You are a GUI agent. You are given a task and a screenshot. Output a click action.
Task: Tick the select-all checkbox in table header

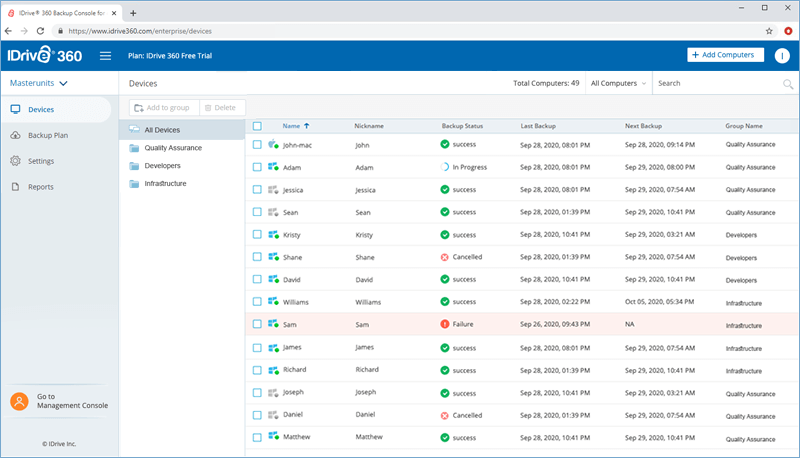[x=257, y=126]
